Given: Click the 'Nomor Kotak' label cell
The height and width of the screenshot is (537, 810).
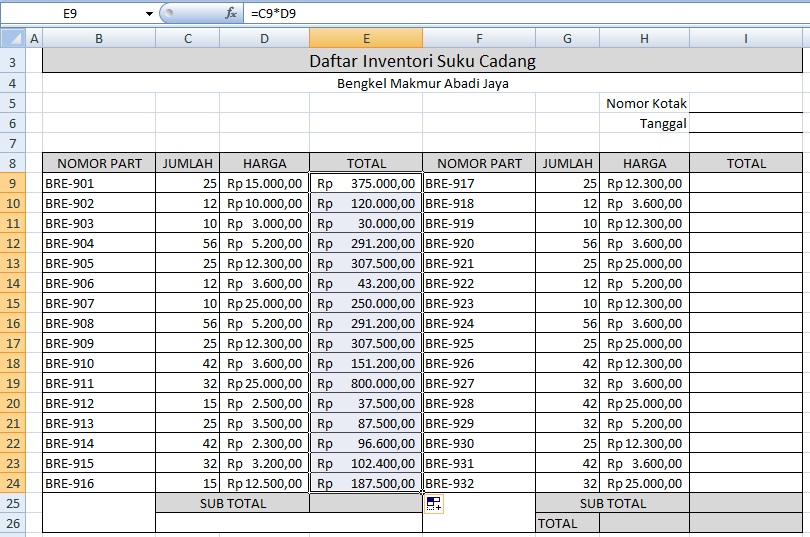Looking at the screenshot, I should point(644,103).
